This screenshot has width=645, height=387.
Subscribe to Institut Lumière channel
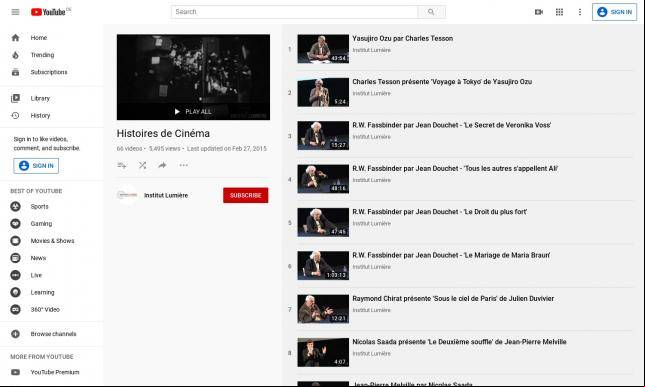[246, 195]
